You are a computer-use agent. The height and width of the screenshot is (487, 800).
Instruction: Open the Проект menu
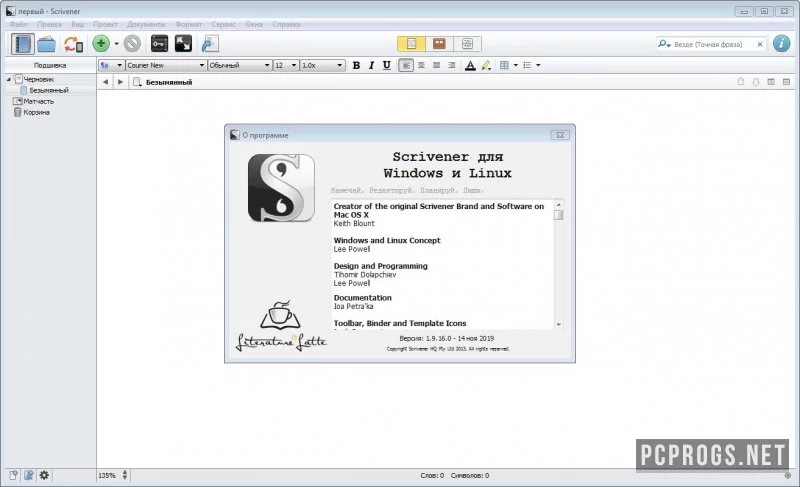[x=105, y=24]
